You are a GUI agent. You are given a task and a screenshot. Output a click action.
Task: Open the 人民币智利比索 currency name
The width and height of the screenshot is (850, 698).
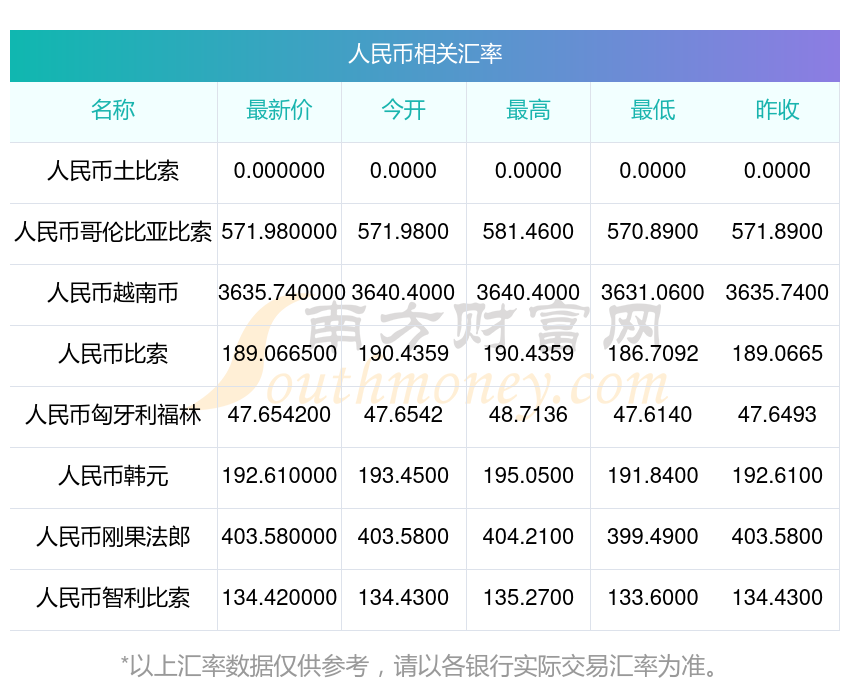point(113,598)
